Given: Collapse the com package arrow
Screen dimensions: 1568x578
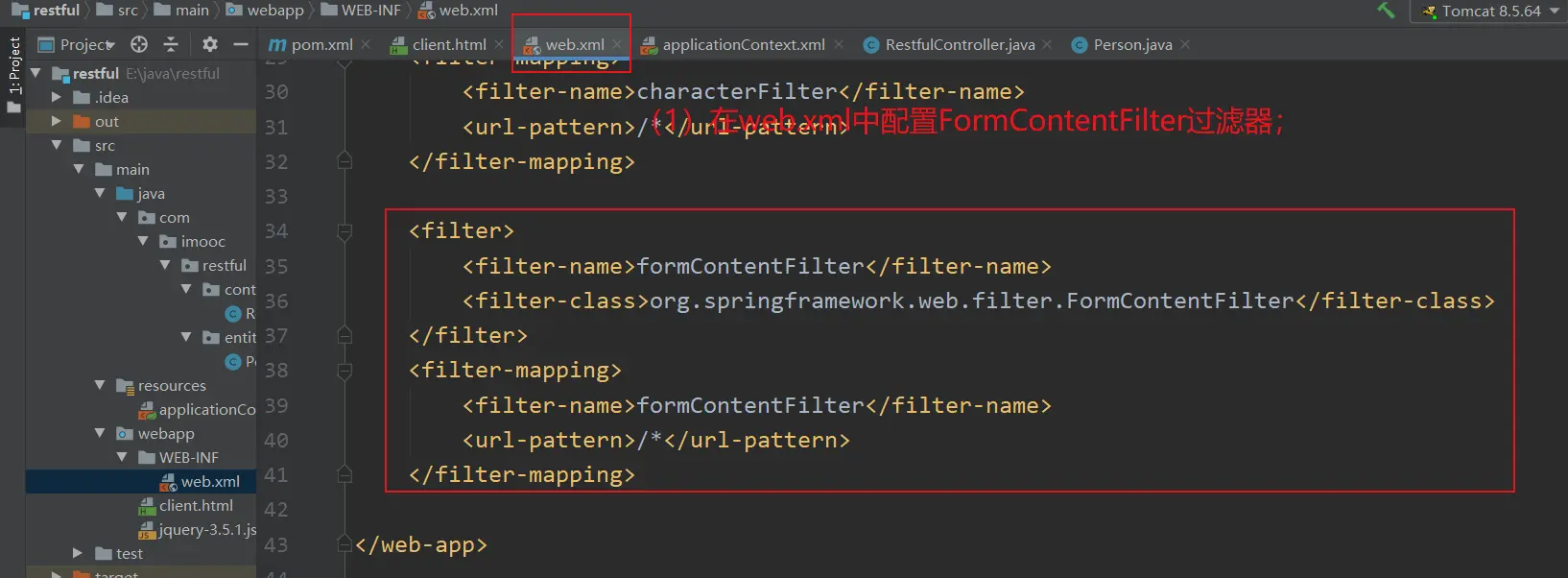Looking at the screenshot, I should [122, 217].
